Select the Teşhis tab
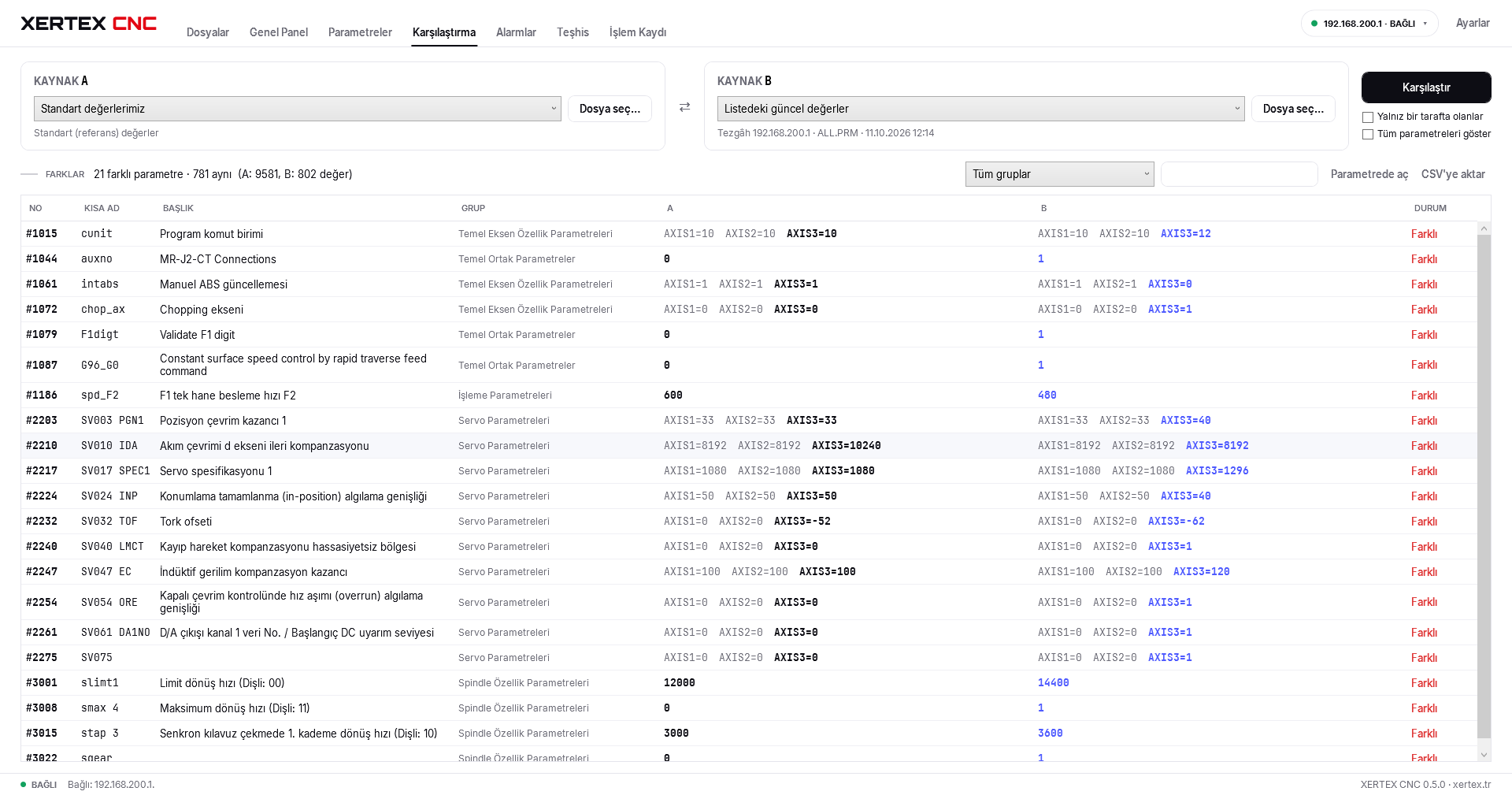This screenshot has width=1512, height=795. pyautogui.click(x=573, y=32)
